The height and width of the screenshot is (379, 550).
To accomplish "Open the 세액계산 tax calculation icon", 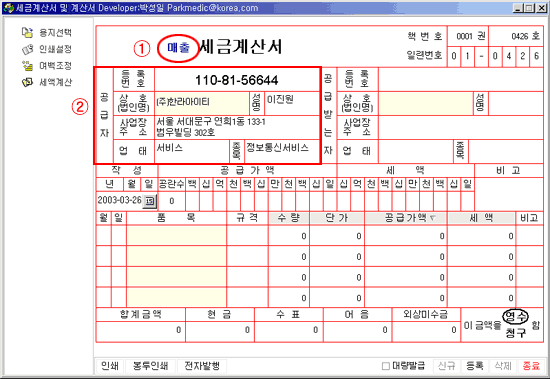I will 27,82.
